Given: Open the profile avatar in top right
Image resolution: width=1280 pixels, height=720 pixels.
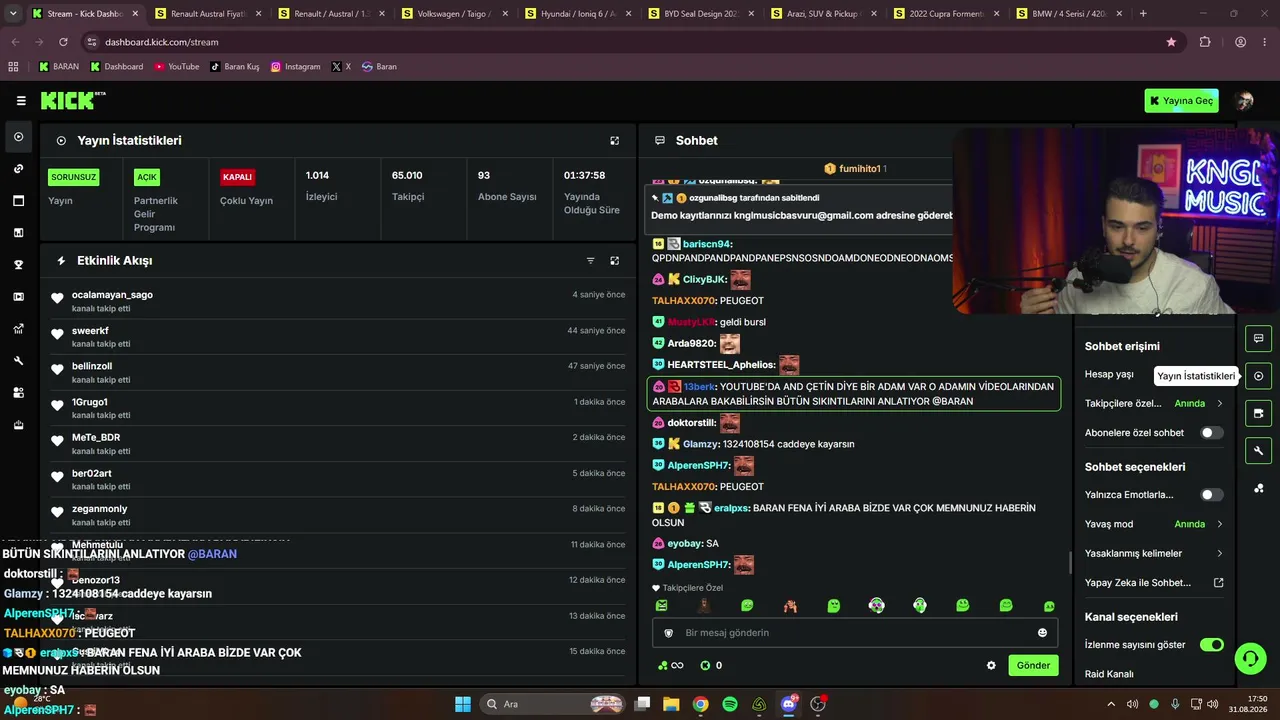Looking at the screenshot, I should point(1245,101).
